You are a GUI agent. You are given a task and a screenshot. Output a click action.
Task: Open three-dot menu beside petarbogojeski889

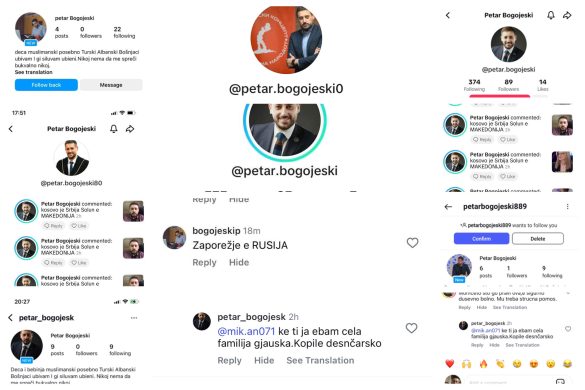click(x=567, y=207)
